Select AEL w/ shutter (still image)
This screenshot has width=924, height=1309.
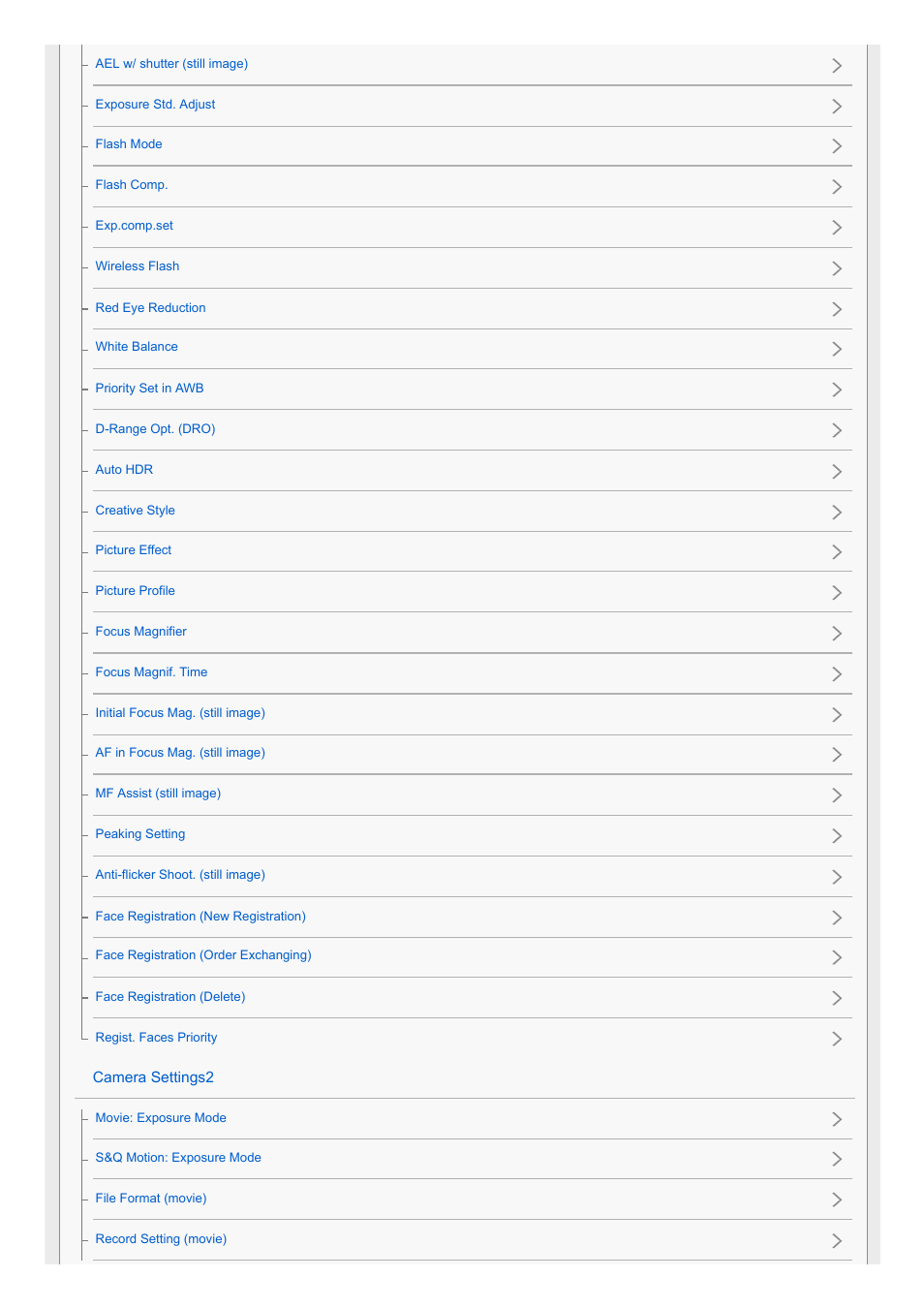tap(171, 64)
